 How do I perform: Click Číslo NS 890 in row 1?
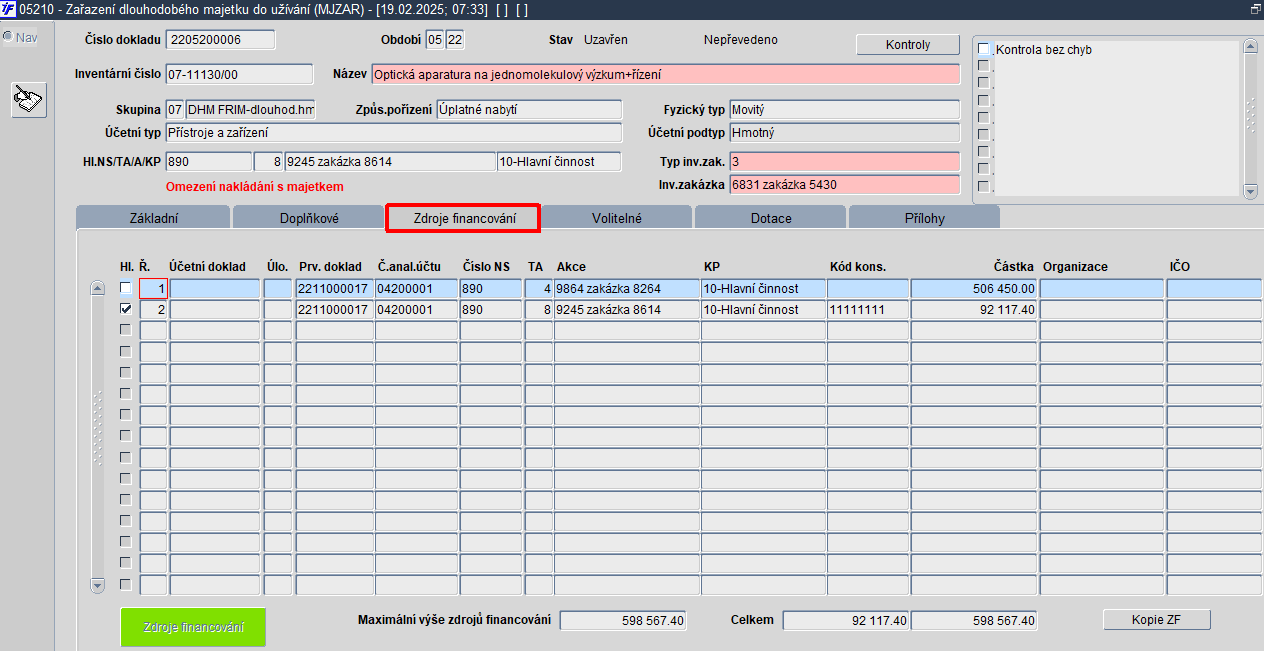[491, 289]
